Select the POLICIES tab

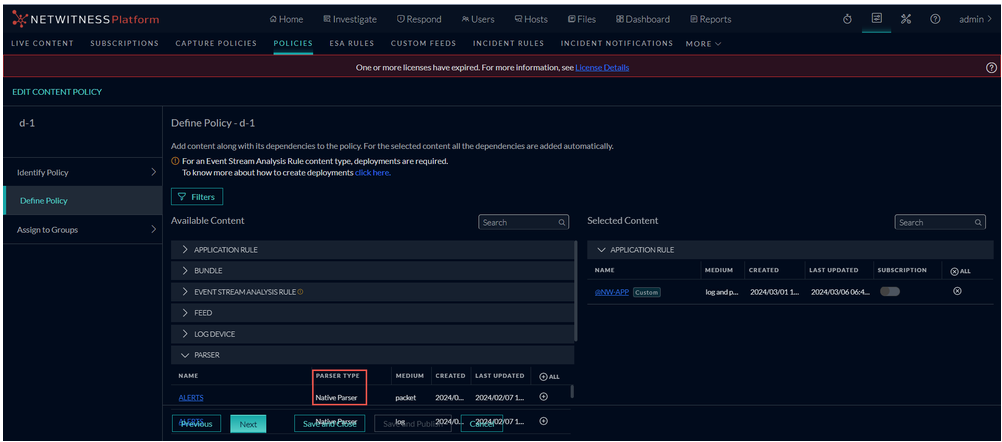tap(293, 43)
